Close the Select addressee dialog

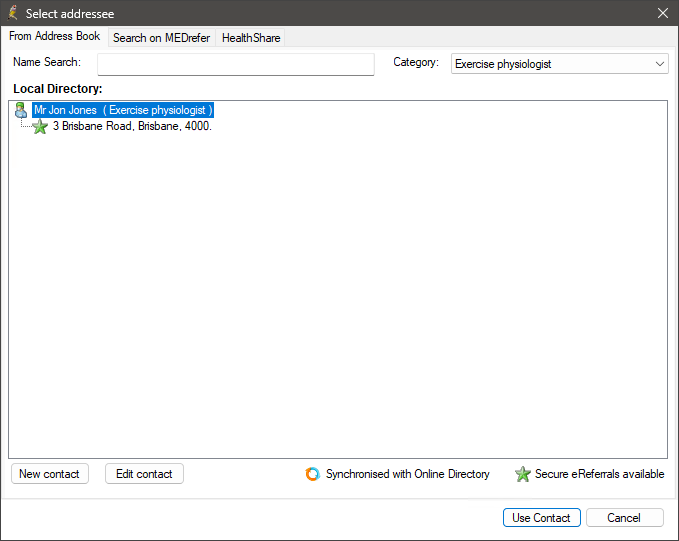point(662,13)
